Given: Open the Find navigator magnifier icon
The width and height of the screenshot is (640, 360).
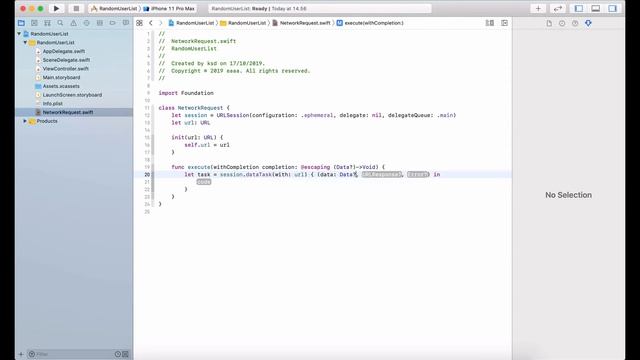Looking at the screenshot, I should click(x=60, y=23).
